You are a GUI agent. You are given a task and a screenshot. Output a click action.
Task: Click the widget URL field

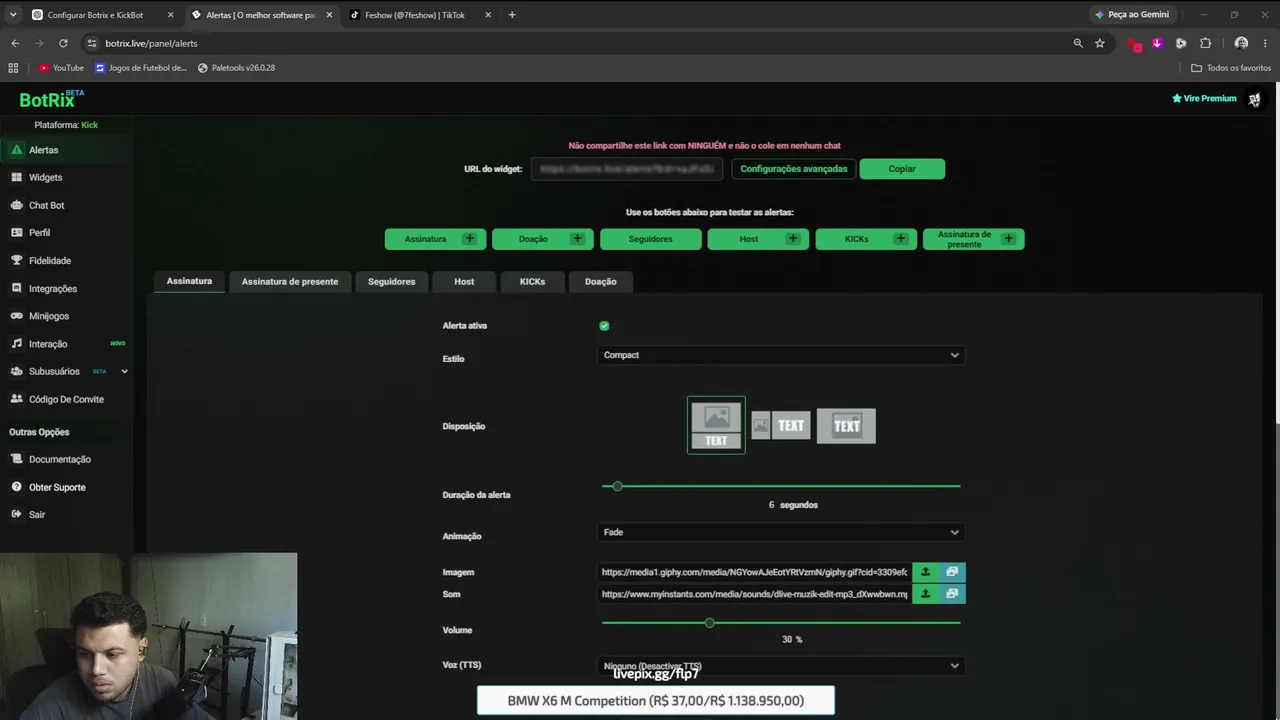coord(627,169)
